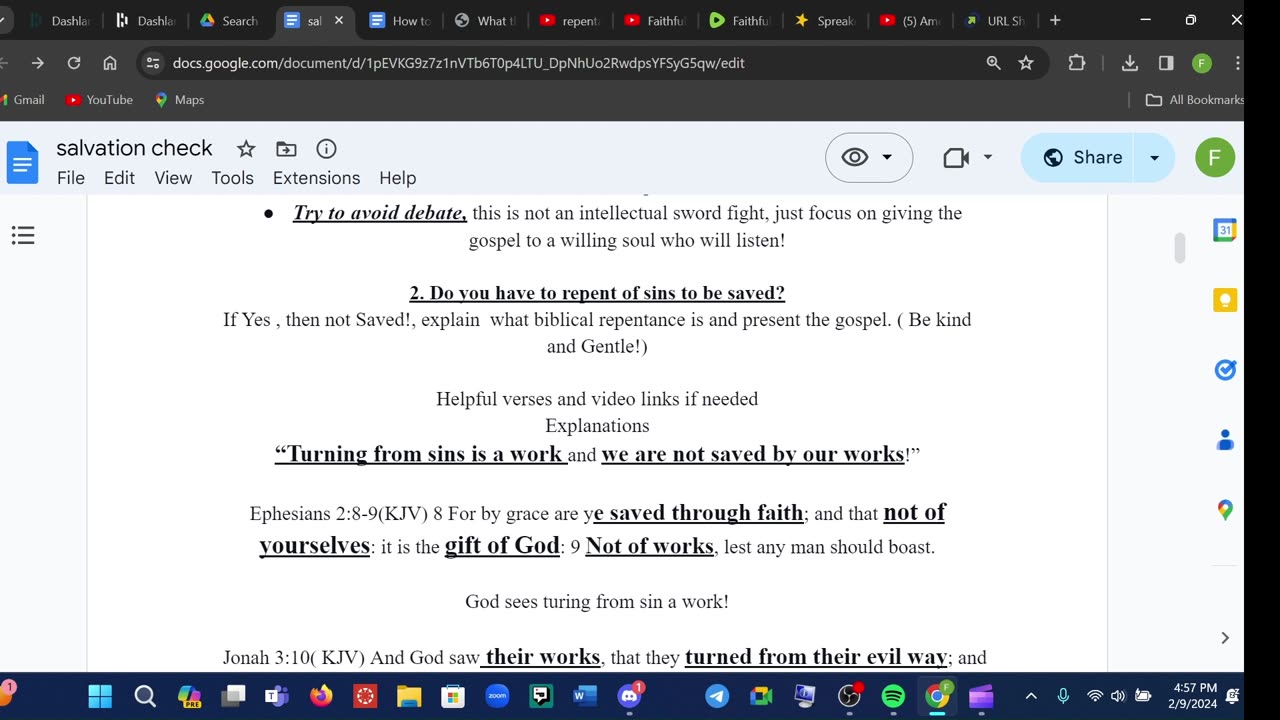This screenshot has width=1280, height=720.
Task: Open the Extensions menu
Action: (316, 178)
